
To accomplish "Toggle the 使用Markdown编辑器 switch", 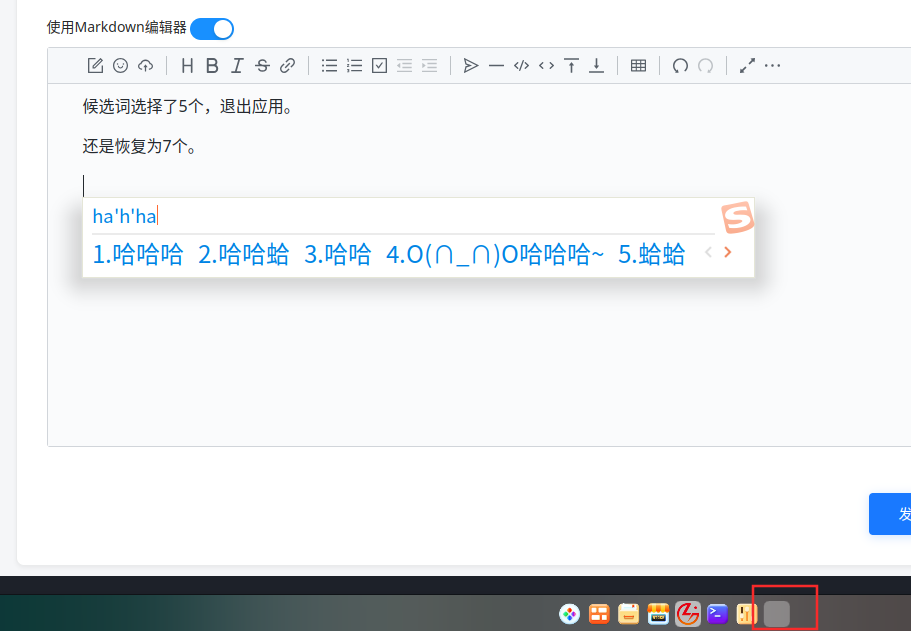I will 212,28.
